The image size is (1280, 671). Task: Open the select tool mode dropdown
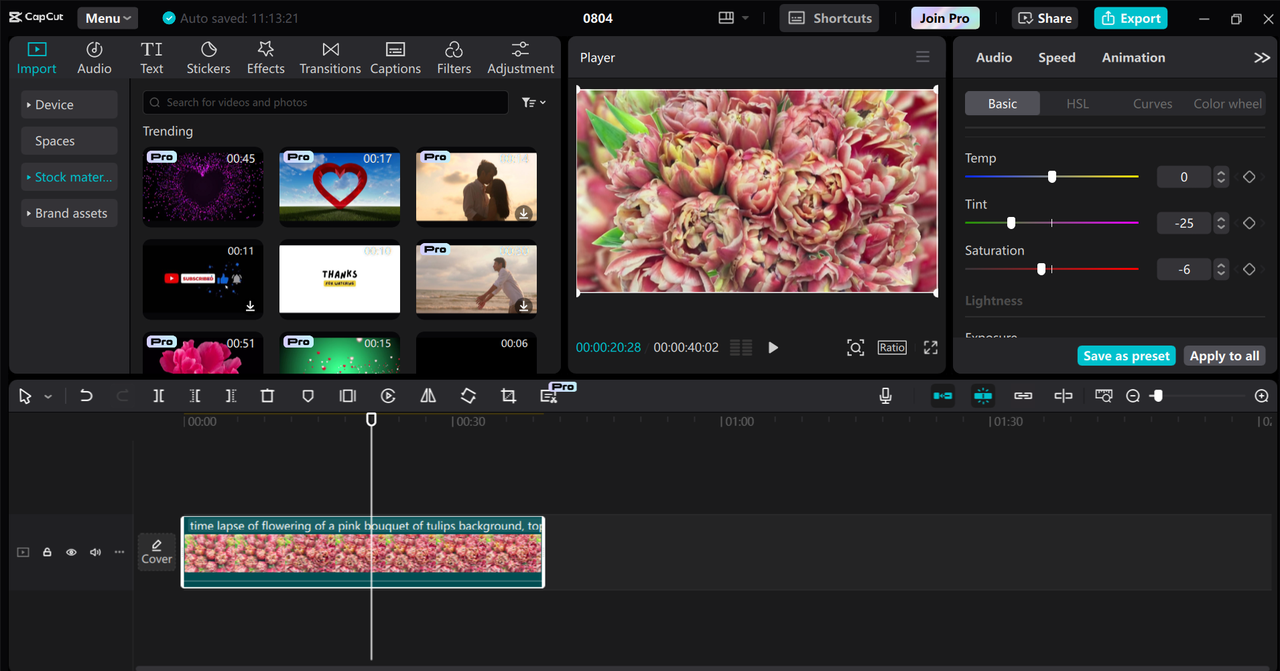click(x=48, y=397)
